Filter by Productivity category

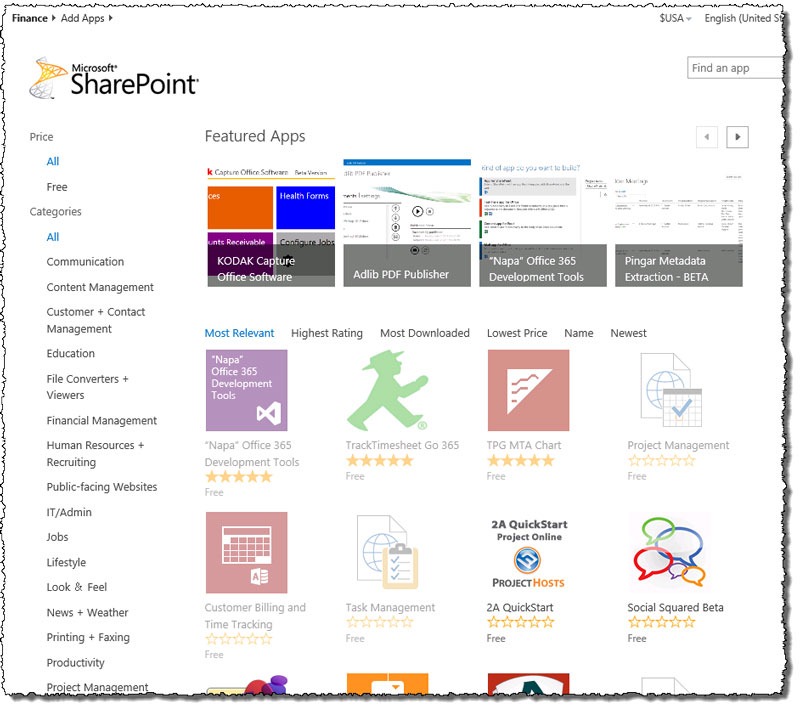(x=76, y=663)
